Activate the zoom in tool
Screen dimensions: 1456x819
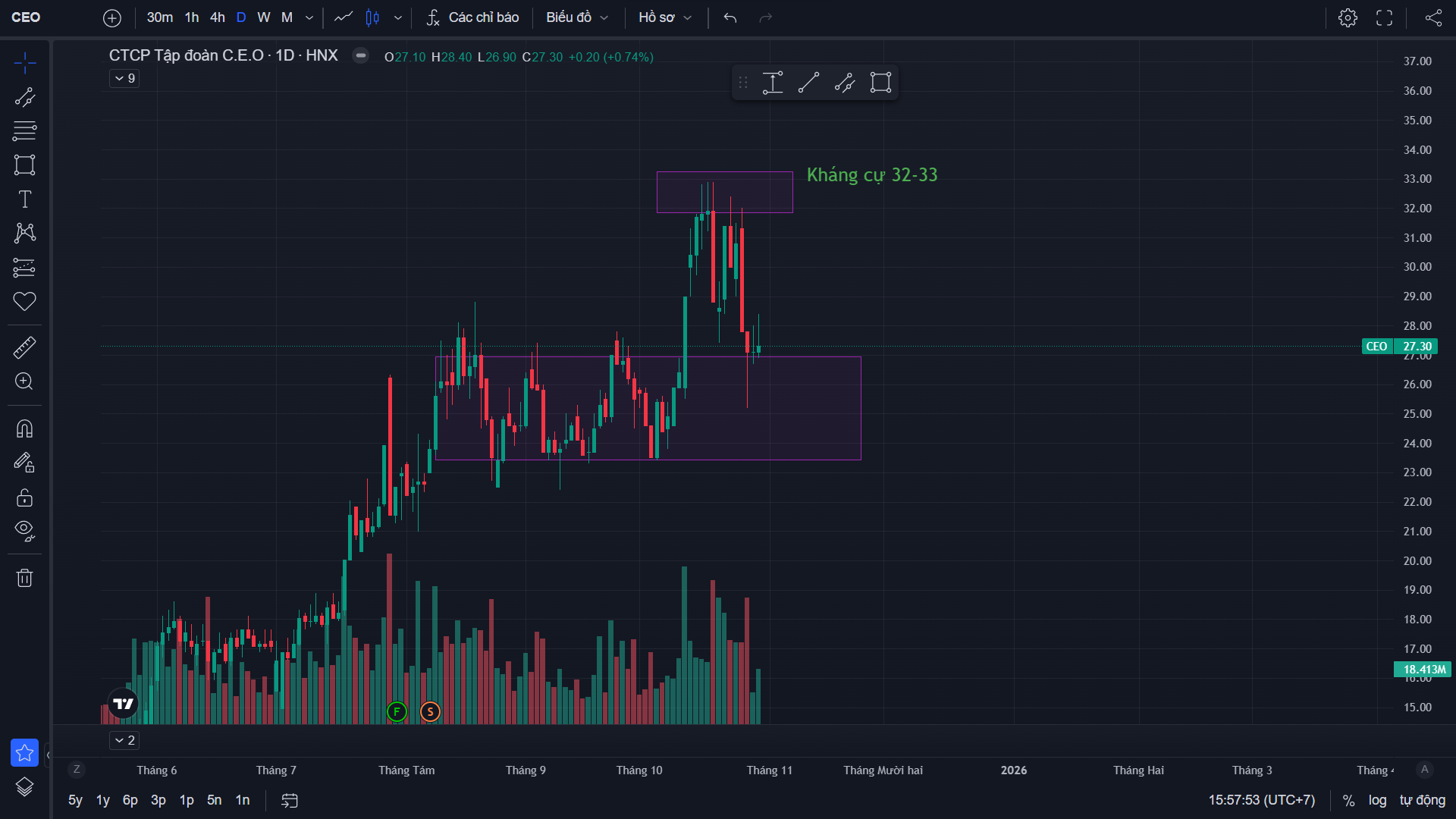point(24,381)
